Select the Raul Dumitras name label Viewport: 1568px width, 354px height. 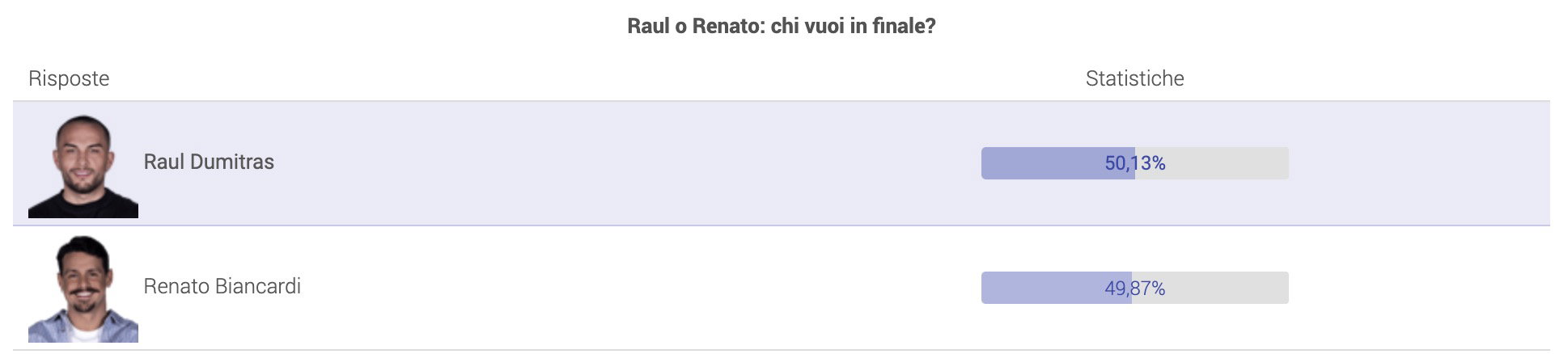(x=209, y=162)
